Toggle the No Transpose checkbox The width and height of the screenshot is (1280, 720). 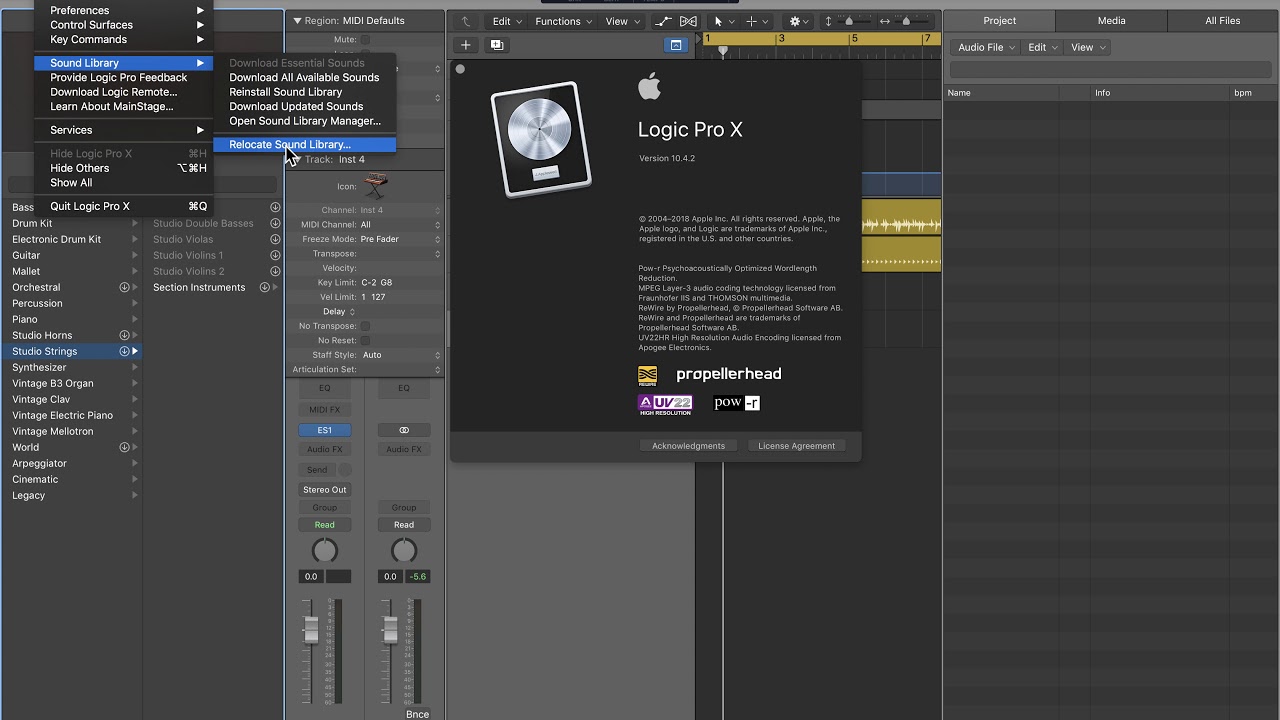pos(365,326)
